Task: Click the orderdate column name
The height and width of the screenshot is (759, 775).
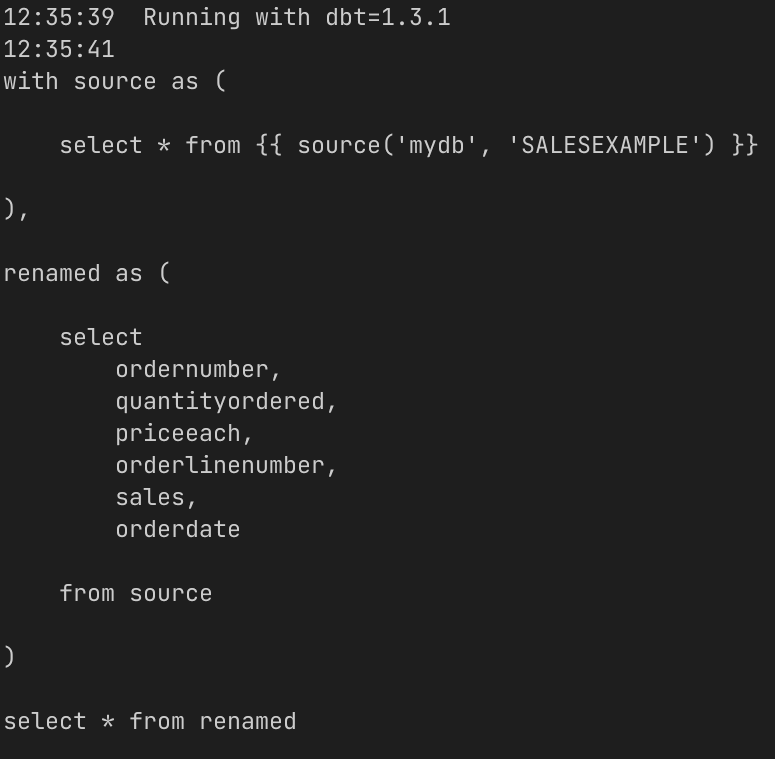Action: [178, 530]
